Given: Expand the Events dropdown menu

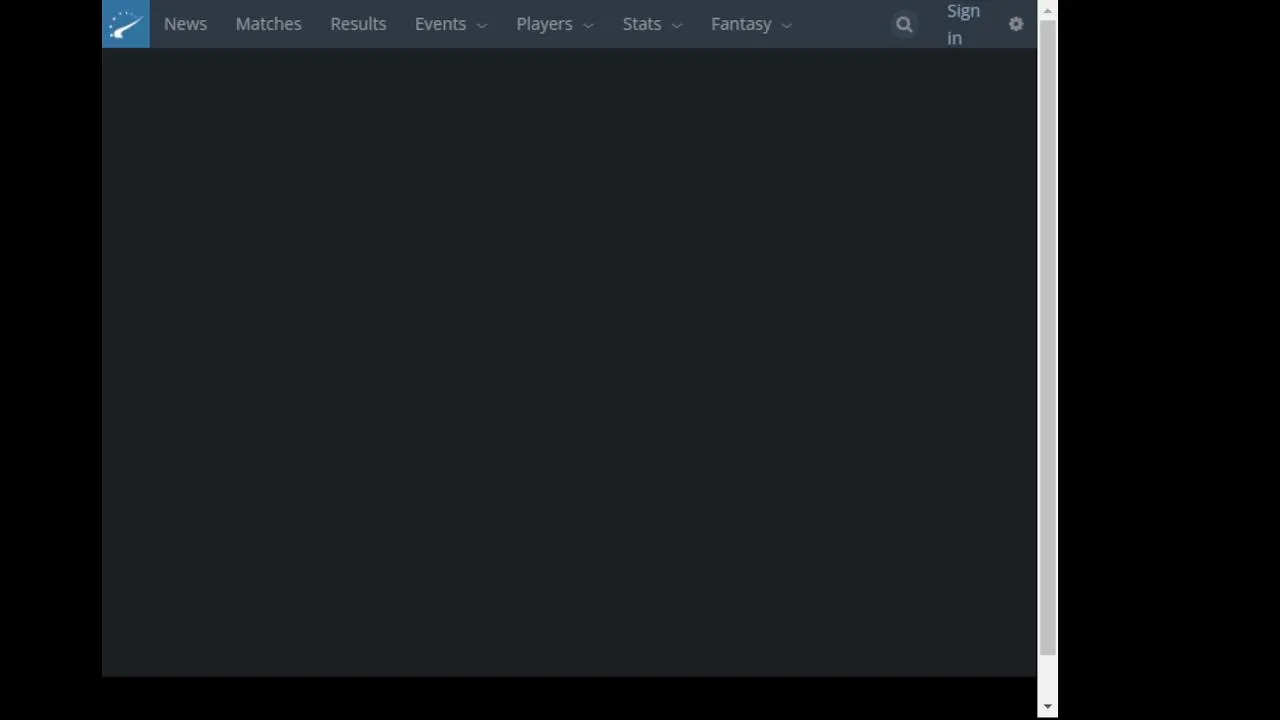Looking at the screenshot, I should point(451,24).
